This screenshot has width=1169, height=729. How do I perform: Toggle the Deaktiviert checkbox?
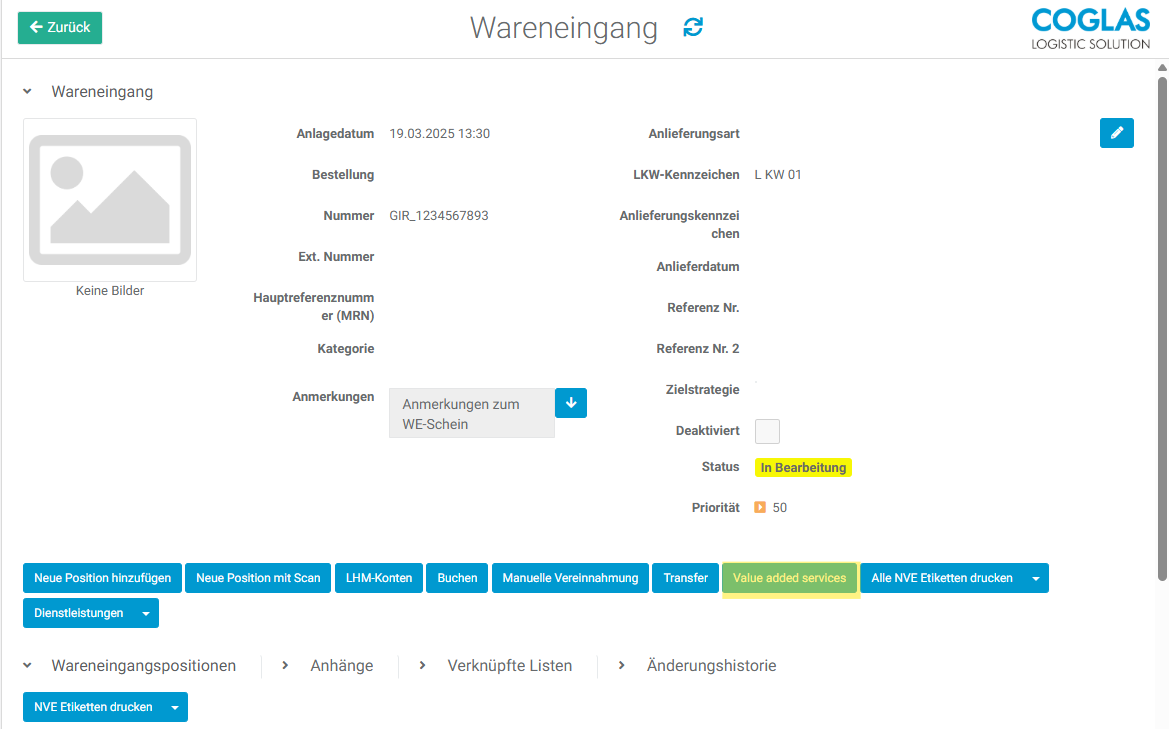766,430
